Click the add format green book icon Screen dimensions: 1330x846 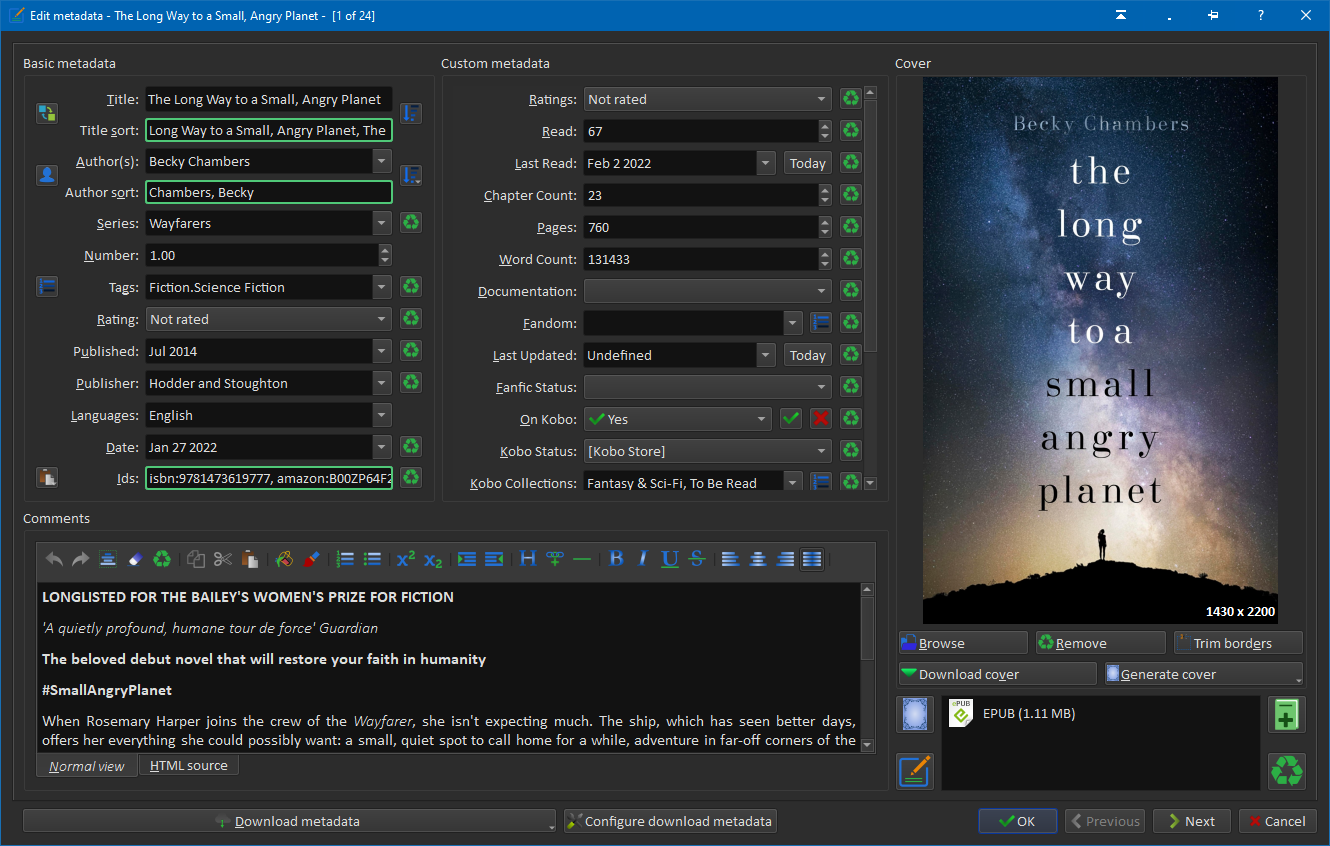1286,715
